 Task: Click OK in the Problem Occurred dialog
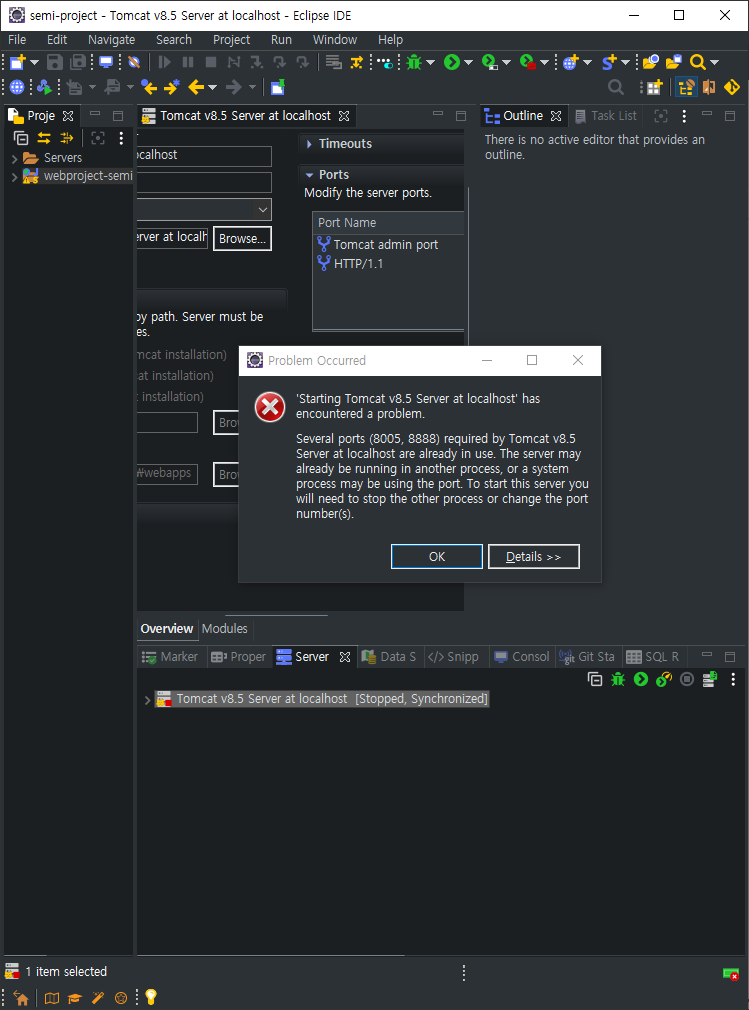(437, 557)
